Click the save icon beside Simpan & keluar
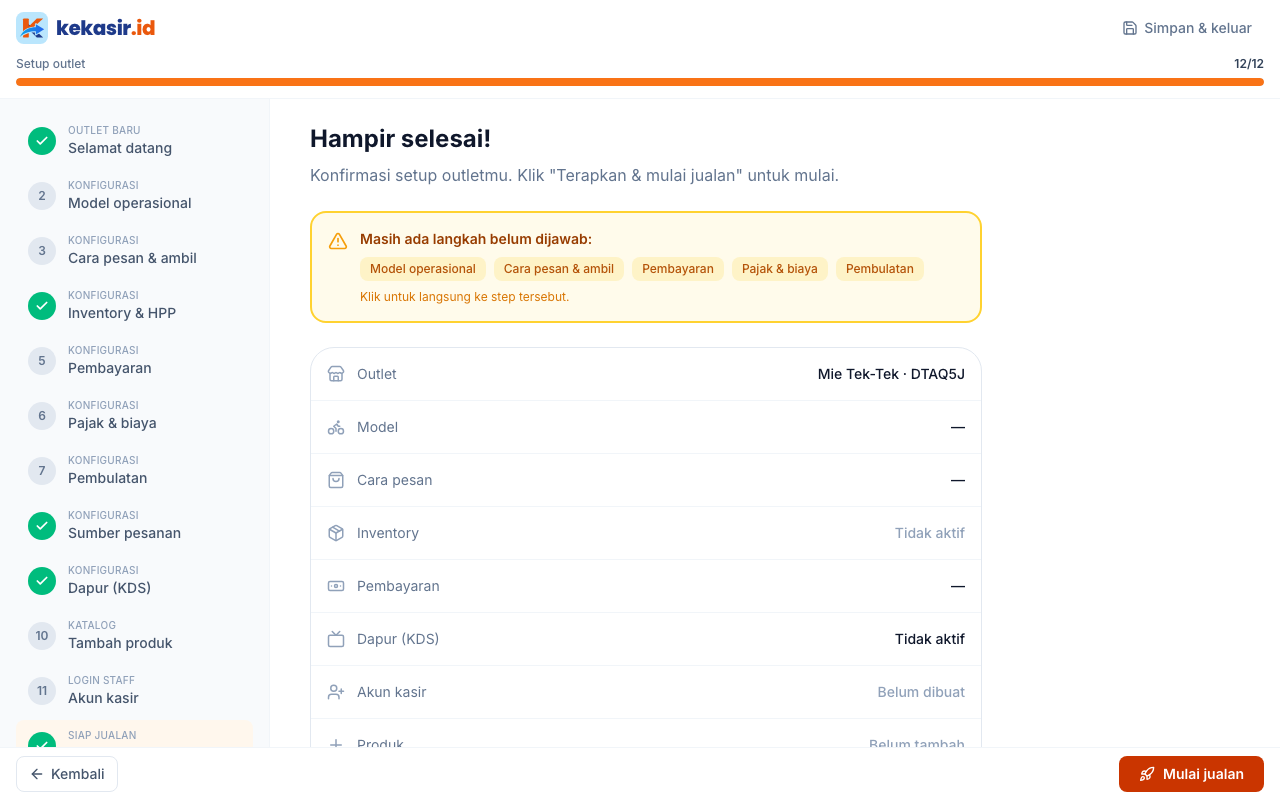This screenshot has width=1280, height=800. click(x=1130, y=28)
